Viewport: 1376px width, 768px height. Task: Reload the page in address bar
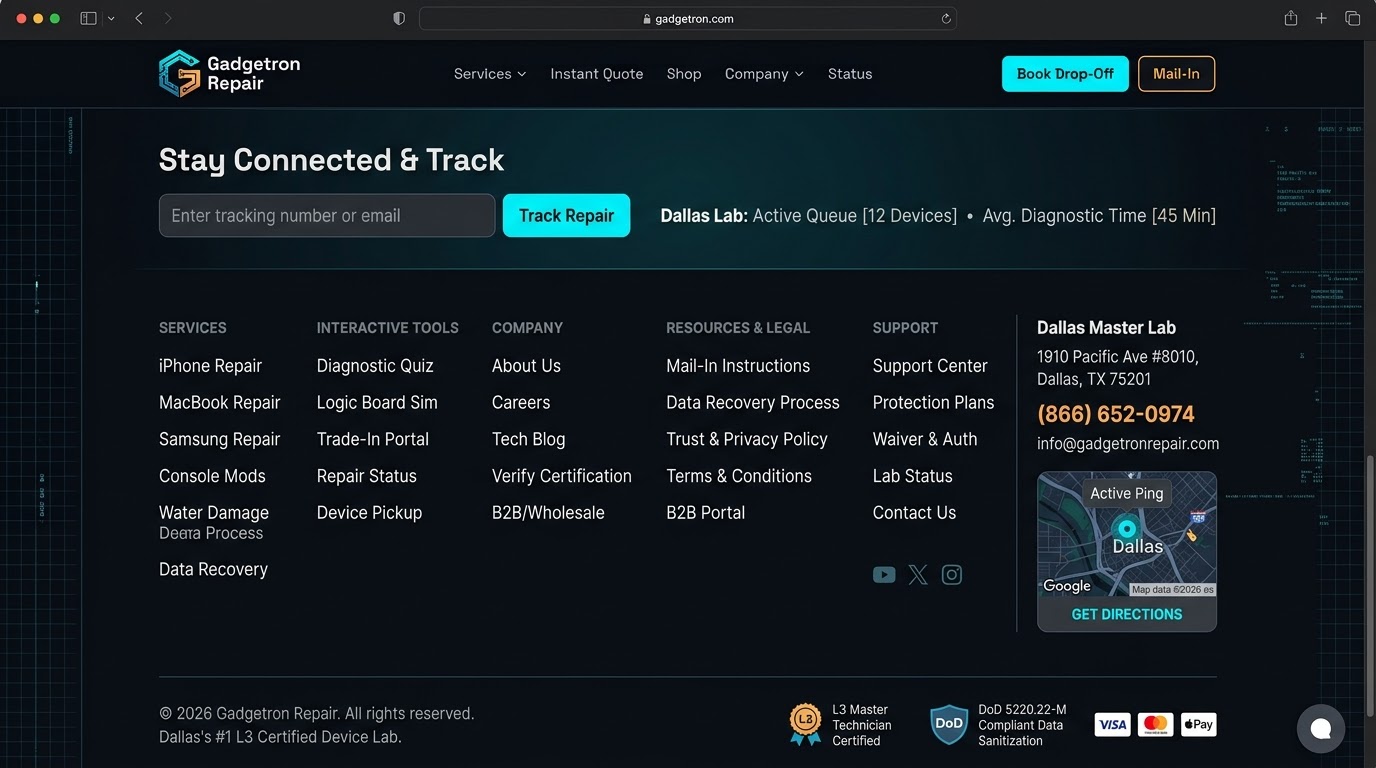[x=945, y=19]
